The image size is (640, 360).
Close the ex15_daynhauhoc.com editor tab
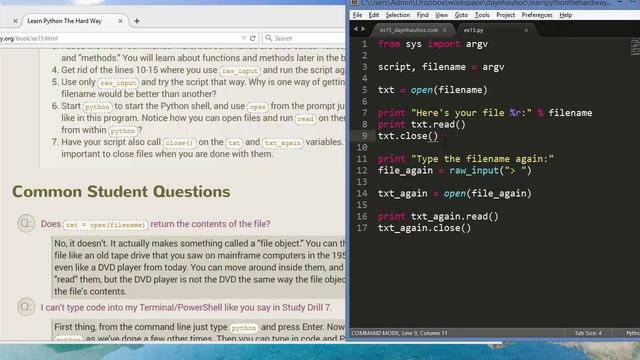(x=444, y=30)
